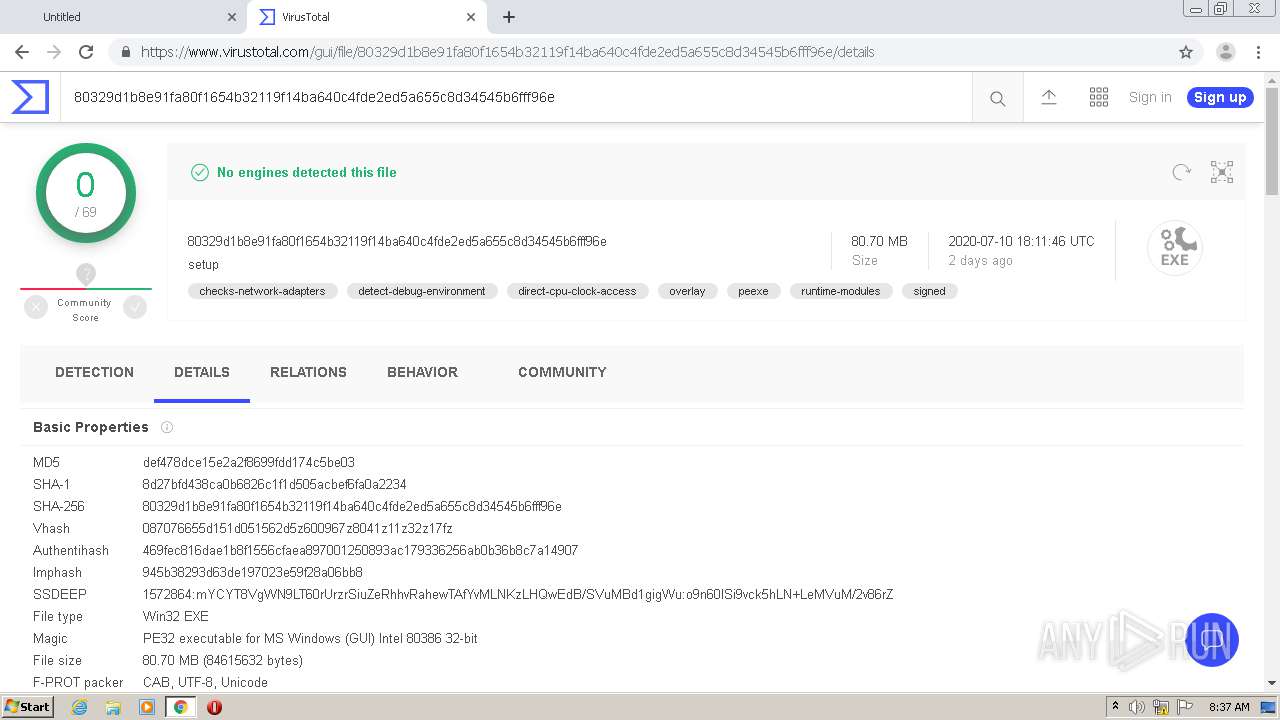Close the VirusTotal tab
1280x720 pixels.
[x=471, y=17]
